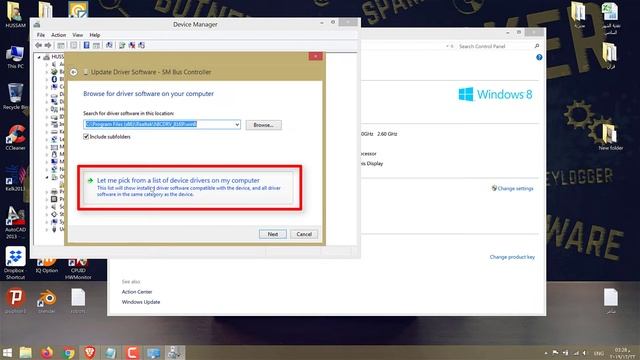Collapse the root computer node in device tree
640x360 pixels.
point(39,57)
